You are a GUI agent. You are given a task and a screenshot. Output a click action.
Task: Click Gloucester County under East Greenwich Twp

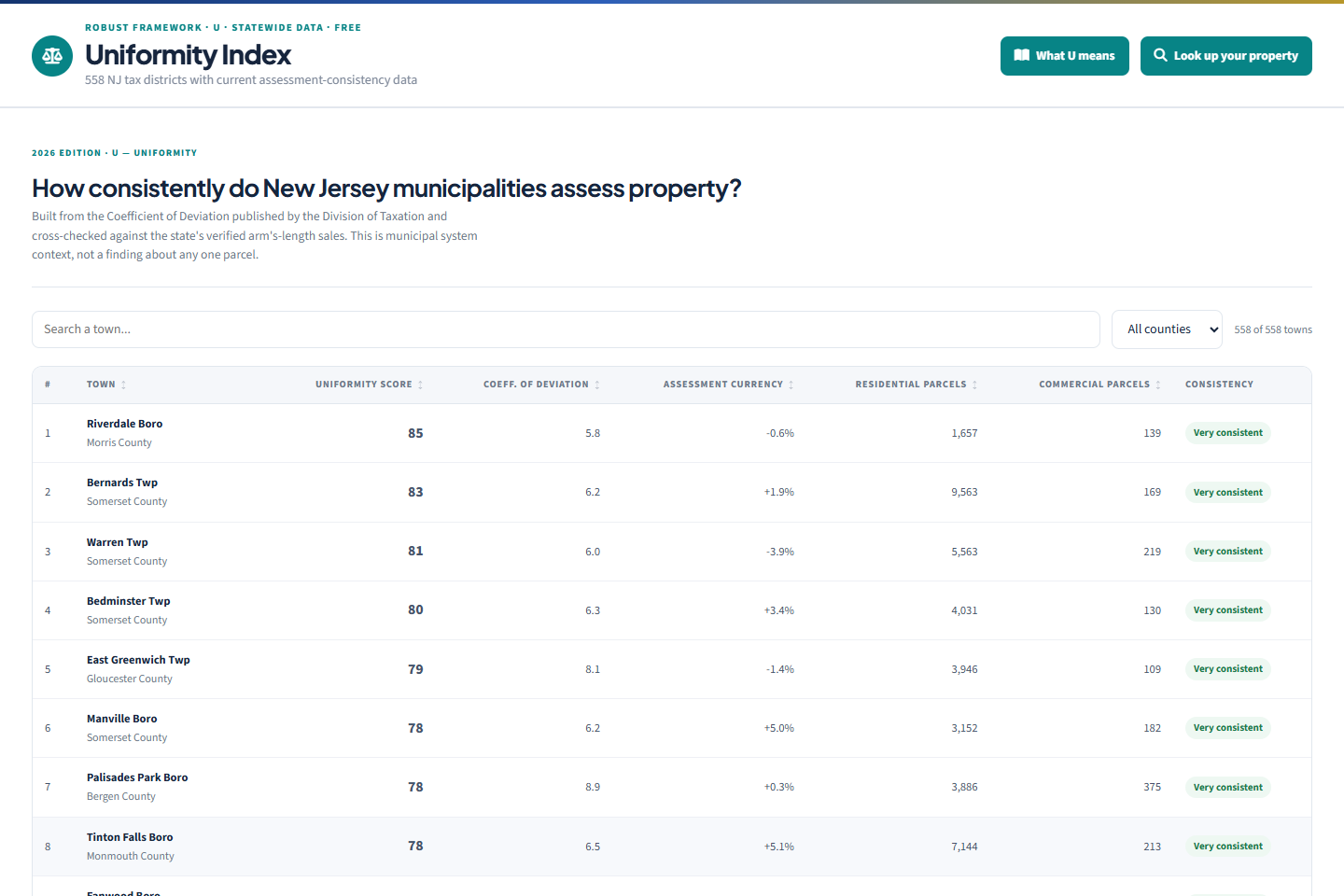(130, 679)
